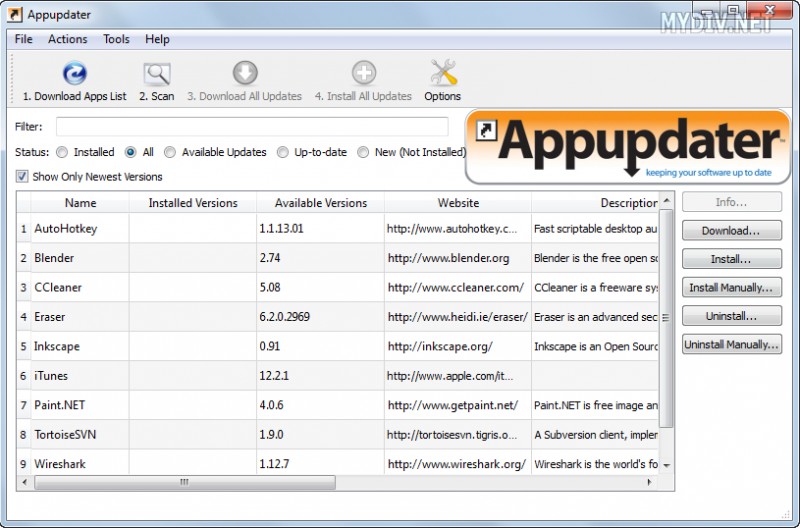The height and width of the screenshot is (528, 800).
Task: Select the New (Not Installed) radio button
Action: [x=363, y=152]
